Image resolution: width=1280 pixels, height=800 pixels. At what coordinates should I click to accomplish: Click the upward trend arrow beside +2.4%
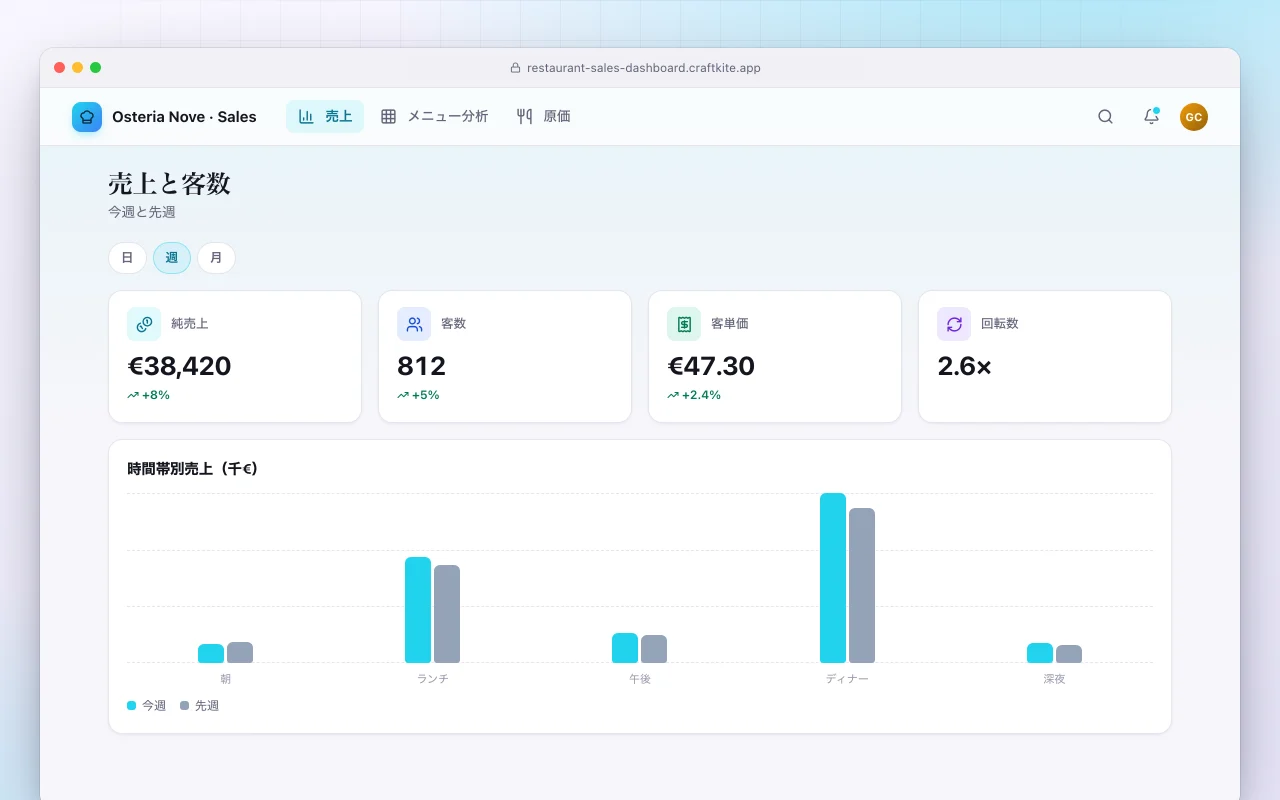click(x=673, y=395)
